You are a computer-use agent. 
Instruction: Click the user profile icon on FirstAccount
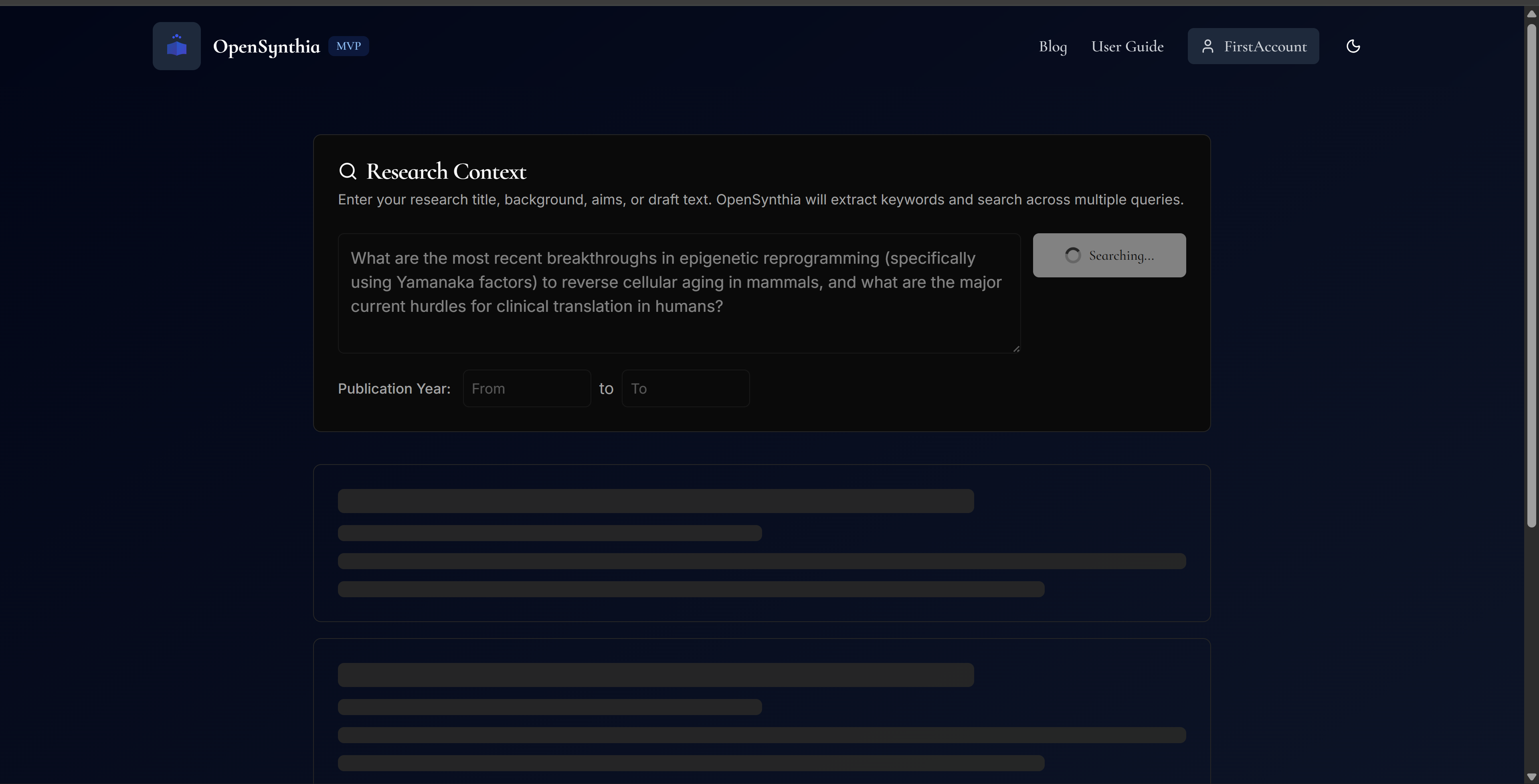coord(1209,45)
